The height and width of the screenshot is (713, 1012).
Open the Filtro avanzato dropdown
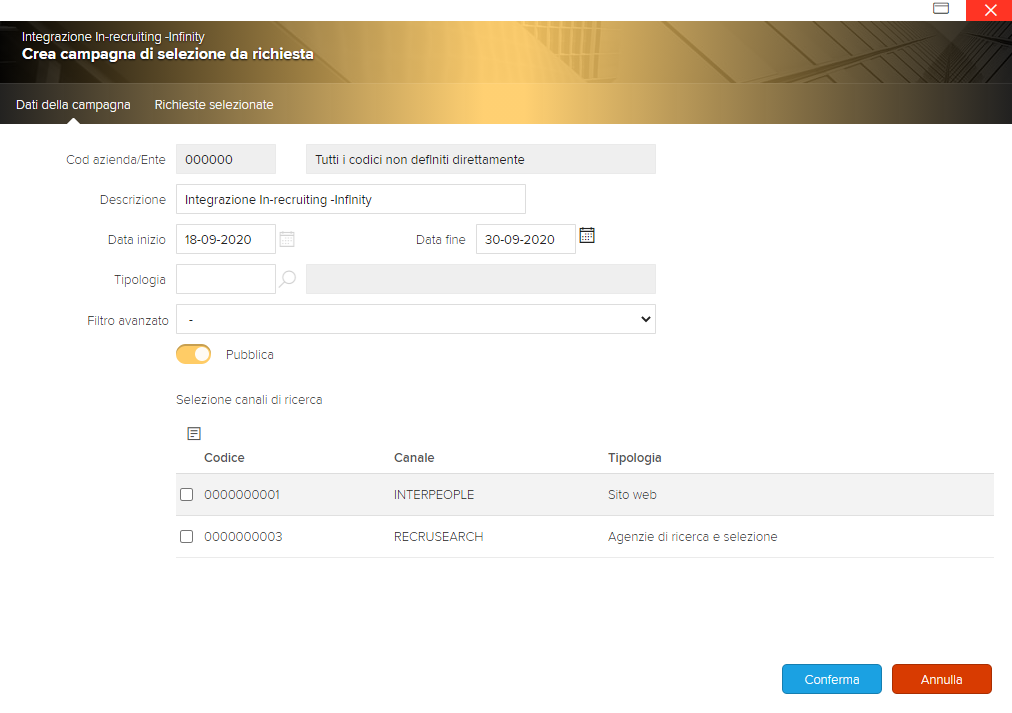(416, 319)
